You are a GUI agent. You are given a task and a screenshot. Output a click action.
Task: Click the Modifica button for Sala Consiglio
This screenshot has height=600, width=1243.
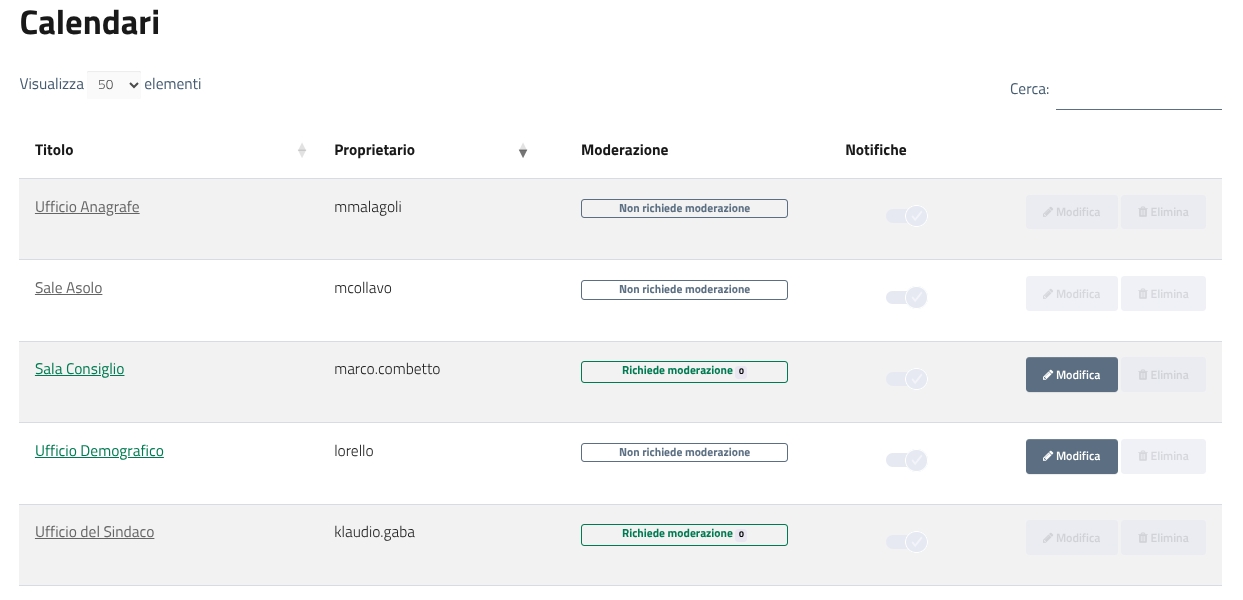pos(1071,375)
